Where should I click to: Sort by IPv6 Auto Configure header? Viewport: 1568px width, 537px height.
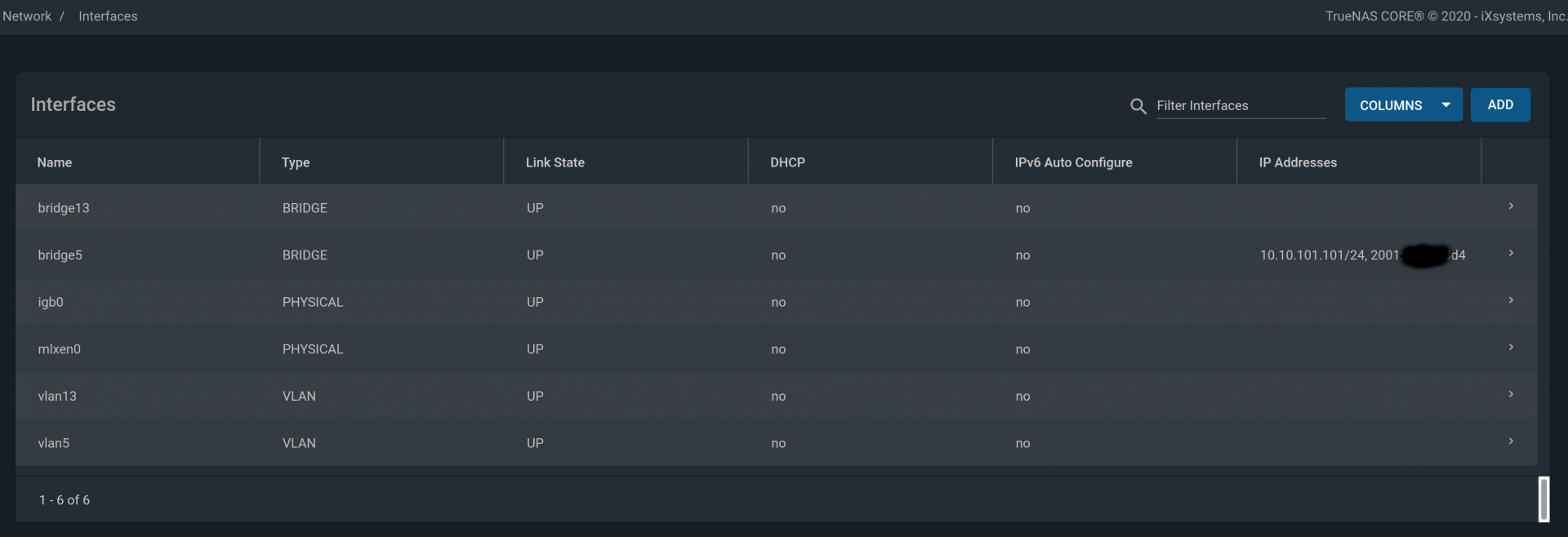click(x=1073, y=162)
